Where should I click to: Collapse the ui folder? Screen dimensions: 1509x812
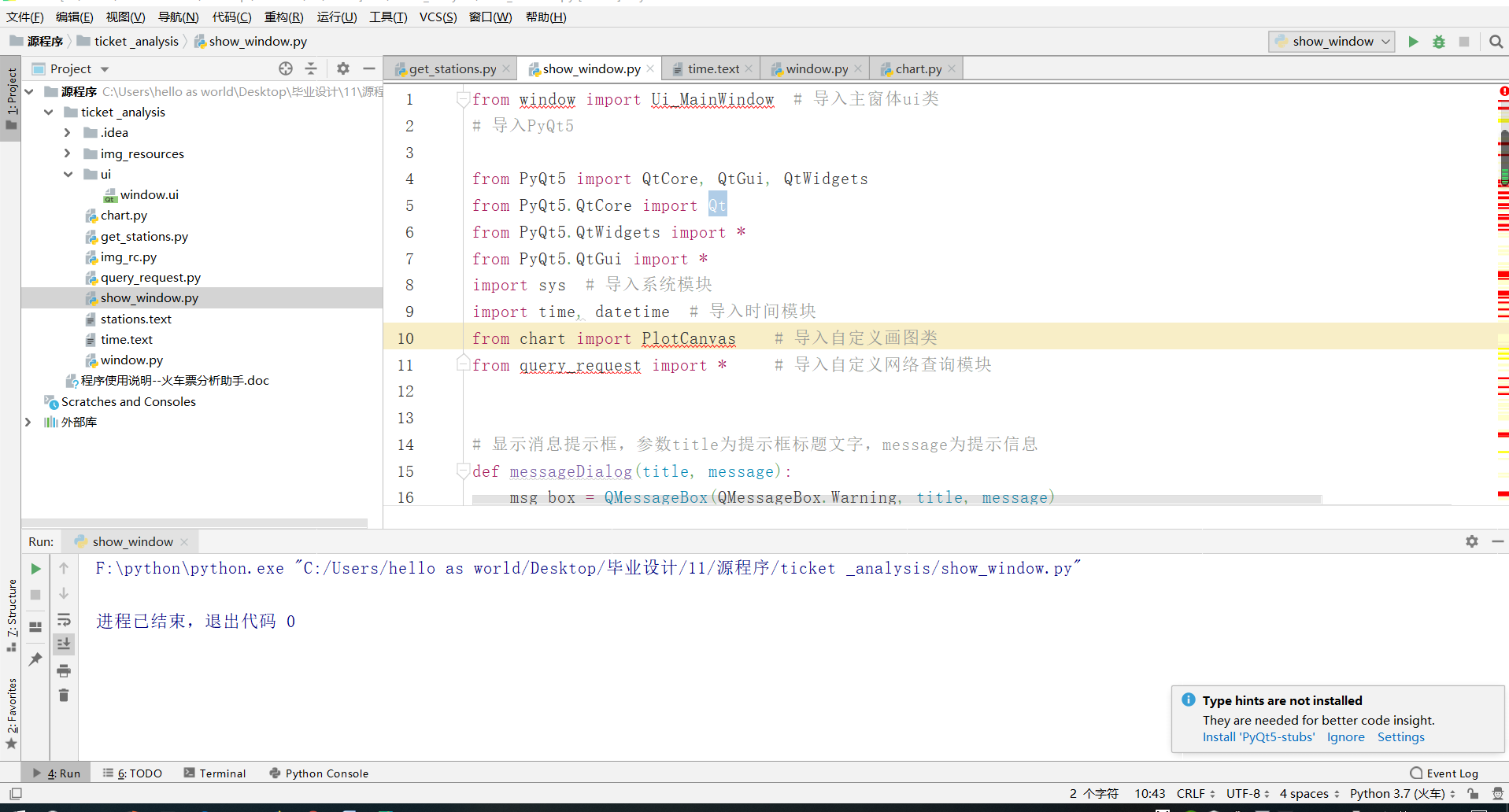[68, 175]
